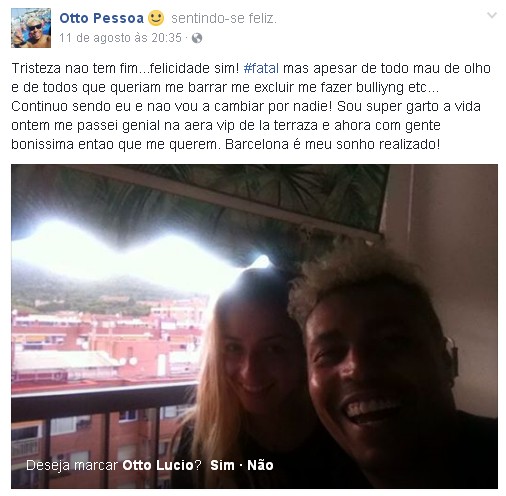506x496 pixels.
Task: Click the opening words "Tristeza nao tem fim"
Action: coord(75,68)
